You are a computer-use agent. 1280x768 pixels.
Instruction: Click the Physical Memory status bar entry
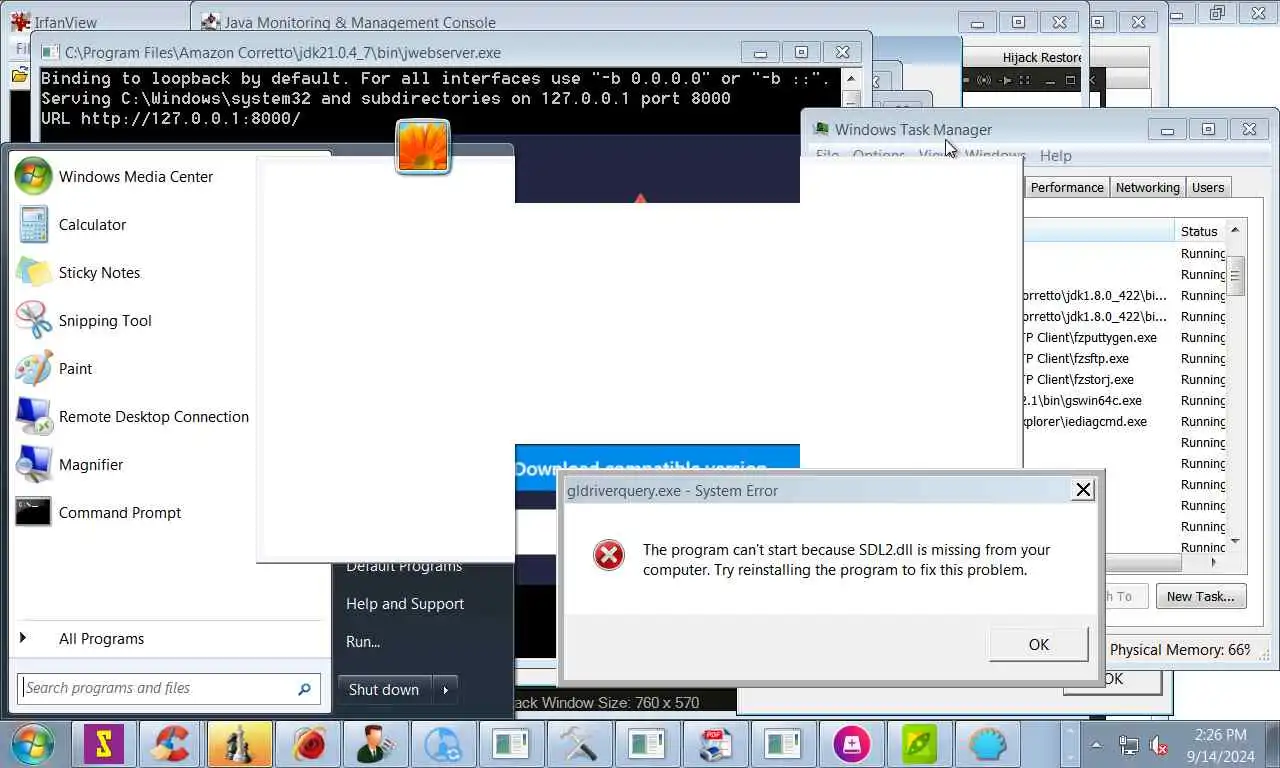pos(1180,650)
